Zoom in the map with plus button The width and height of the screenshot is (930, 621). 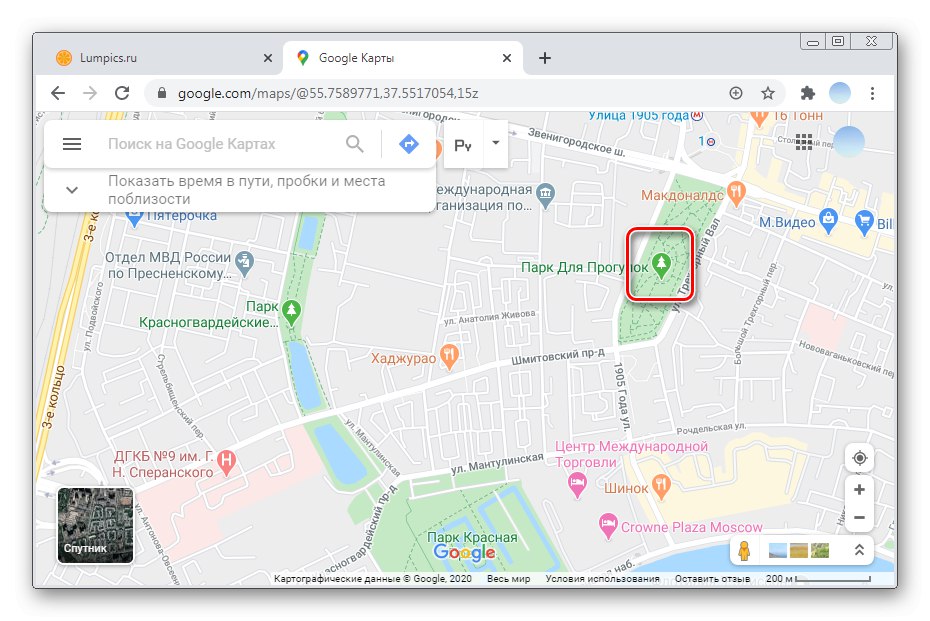click(859, 490)
